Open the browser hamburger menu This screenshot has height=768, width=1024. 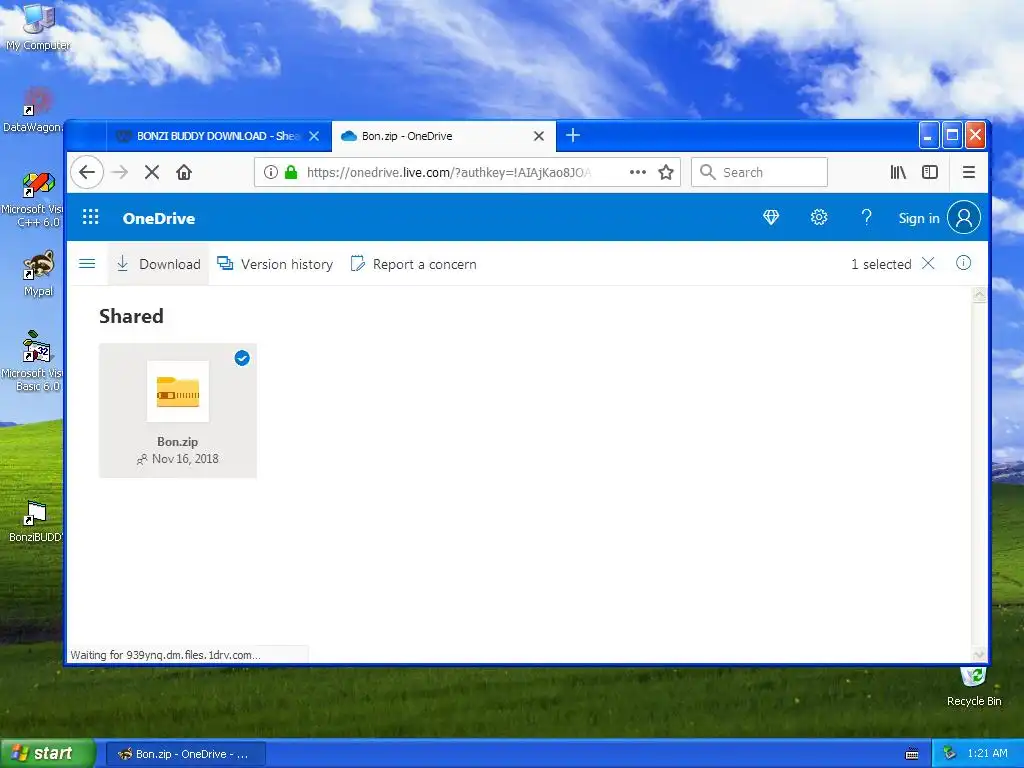point(968,172)
